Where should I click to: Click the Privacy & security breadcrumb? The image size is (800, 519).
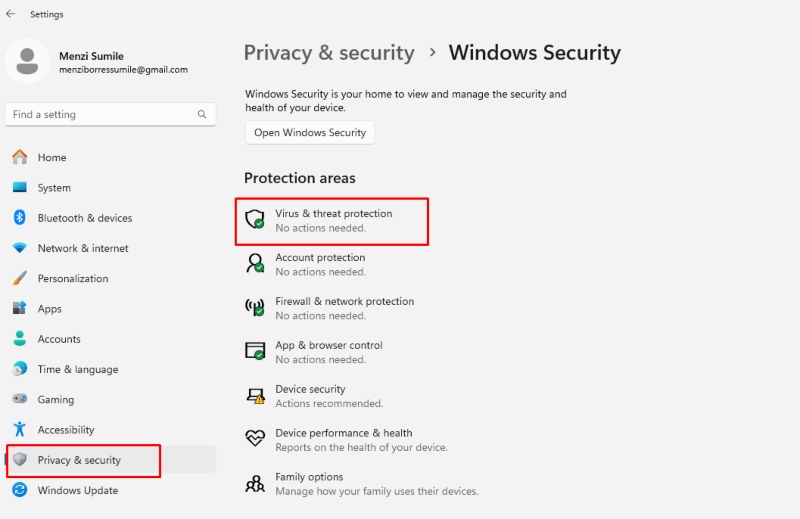[329, 53]
